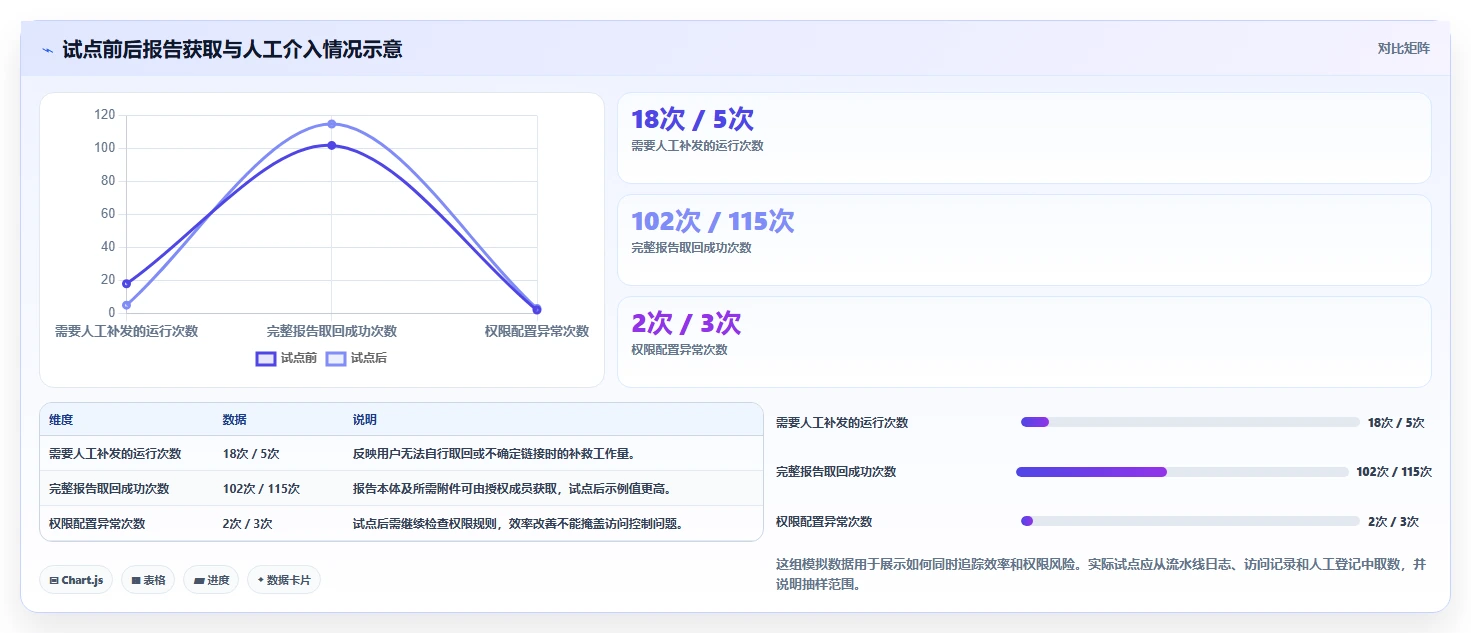Click the chart axis label 需要人工补发的运行次数
Image resolution: width=1471 pixels, height=633 pixels.
tap(126, 331)
